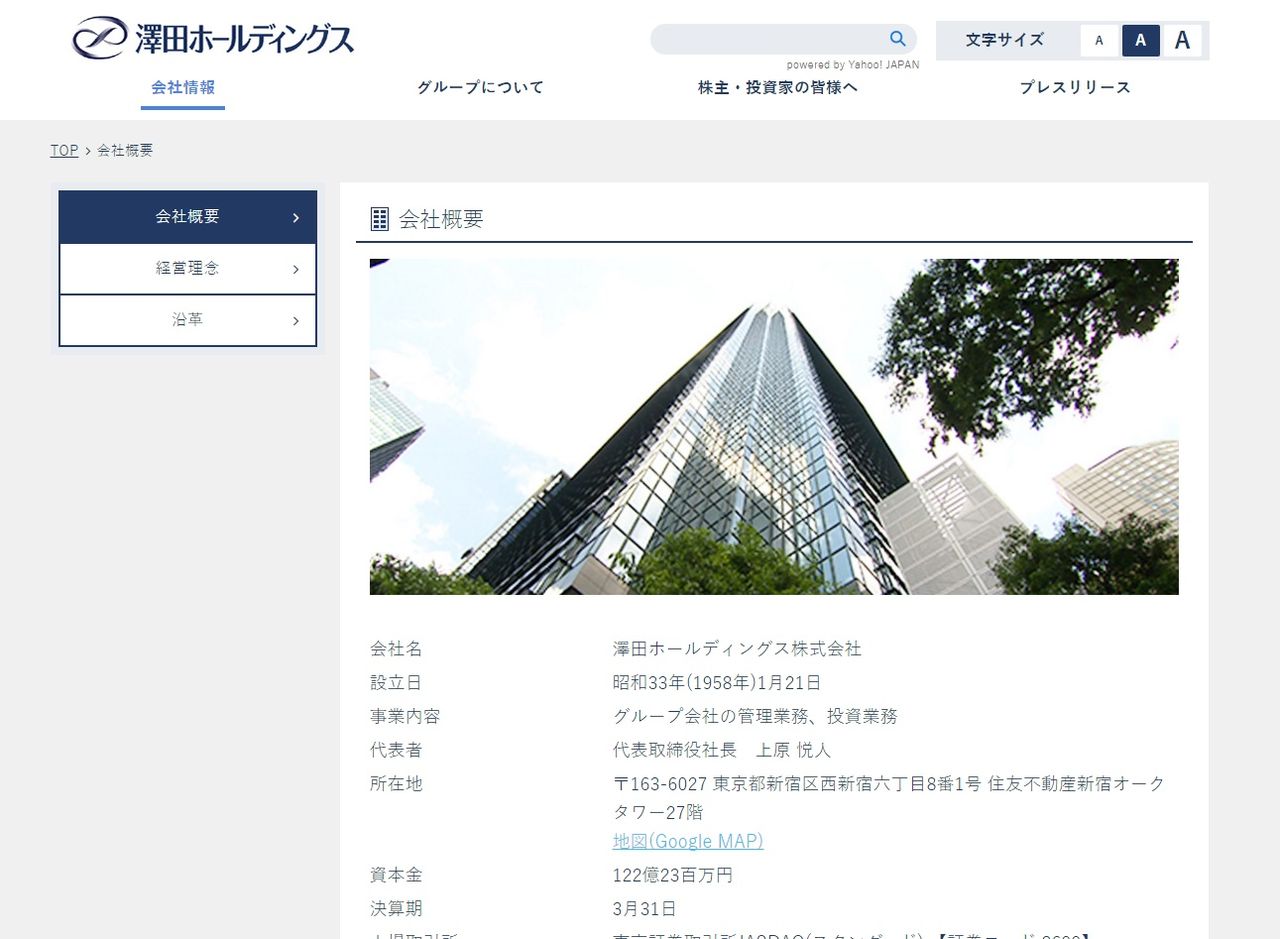Select 経営理念 in the sidebar menu
1280x939 pixels.
188,269
